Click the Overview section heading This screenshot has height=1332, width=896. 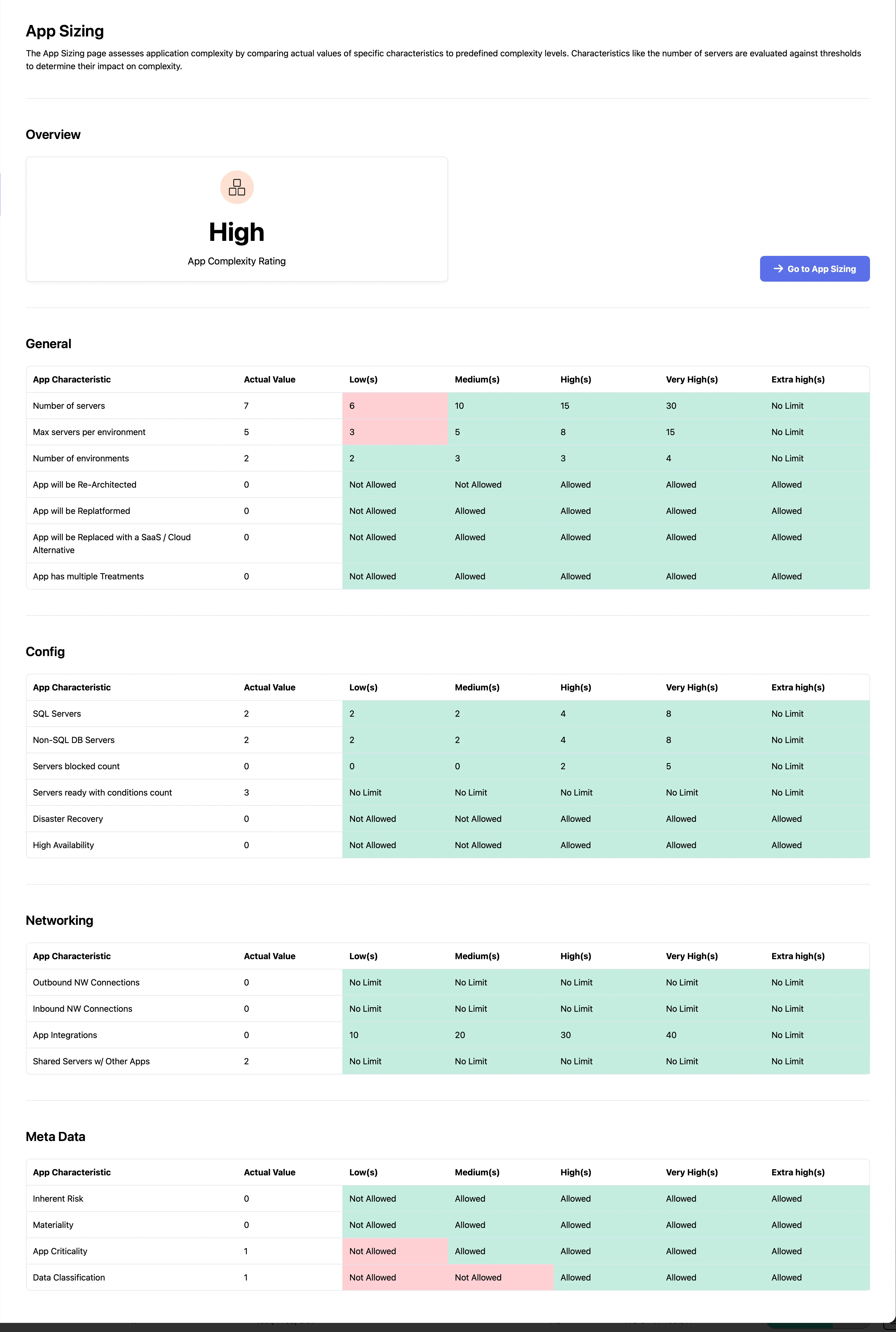pyautogui.click(x=53, y=134)
